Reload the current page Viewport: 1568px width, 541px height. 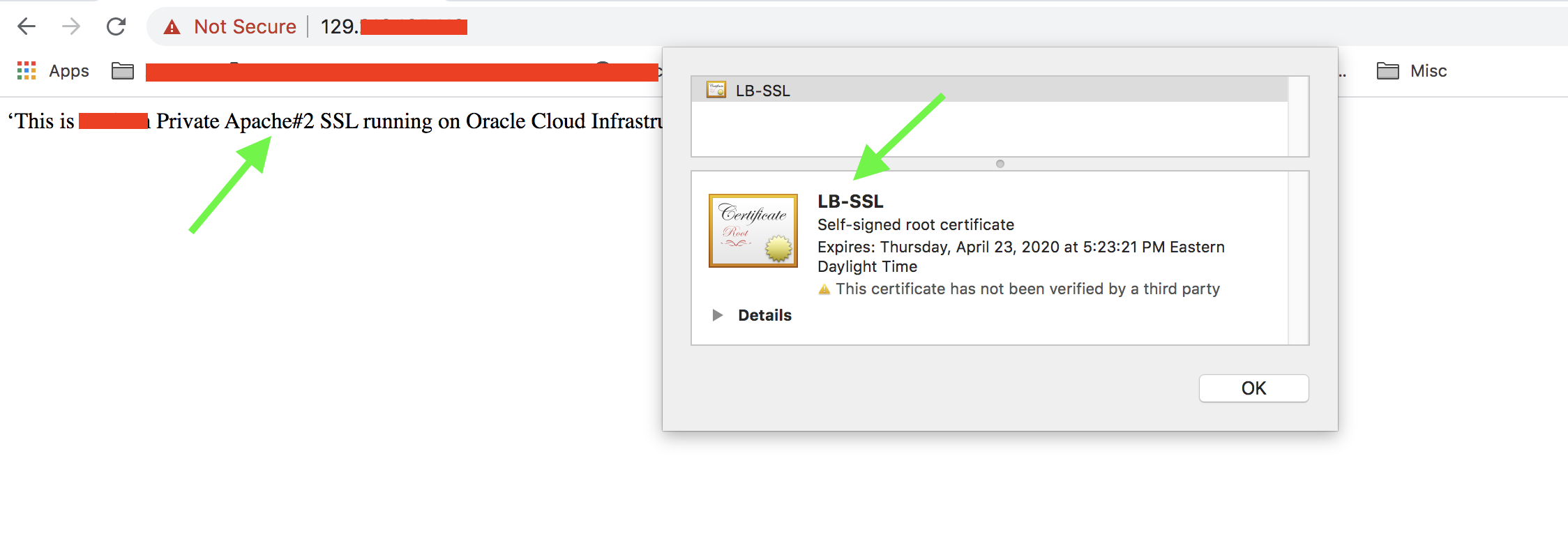point(116,26)
